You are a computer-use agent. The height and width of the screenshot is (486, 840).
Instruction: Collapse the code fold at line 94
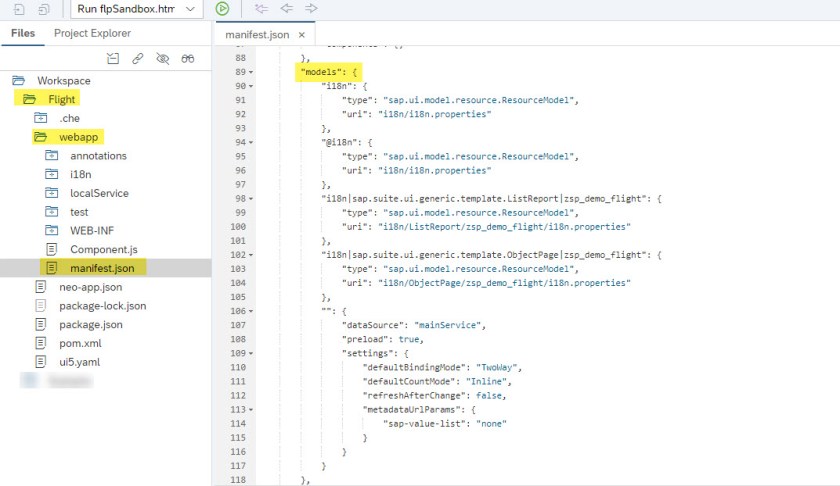click(x=251, y=143)
